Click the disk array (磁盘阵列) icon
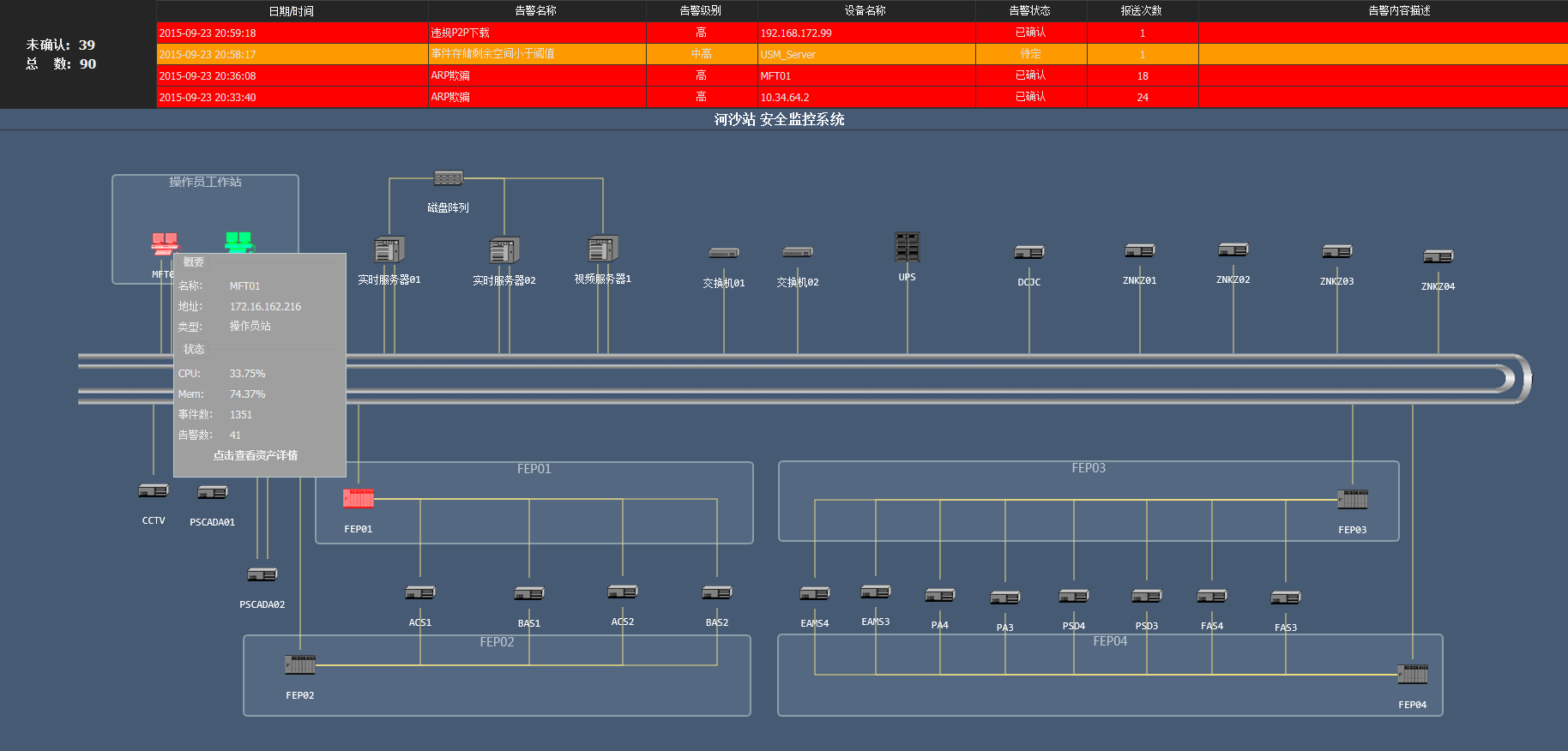This screenshot has width=1568, height=751. (x=448, y=178)
